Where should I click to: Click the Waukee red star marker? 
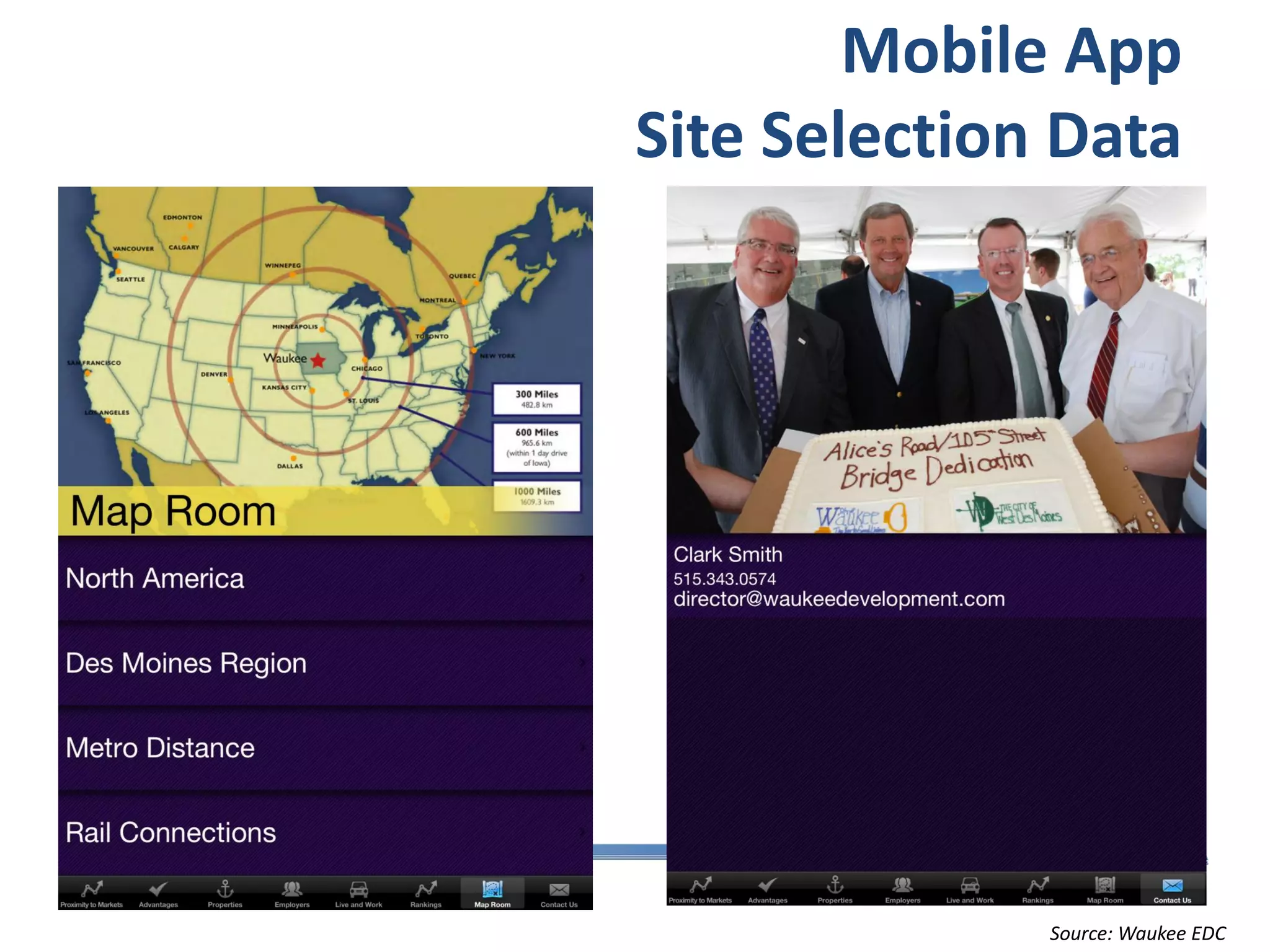tap(318, 360)
